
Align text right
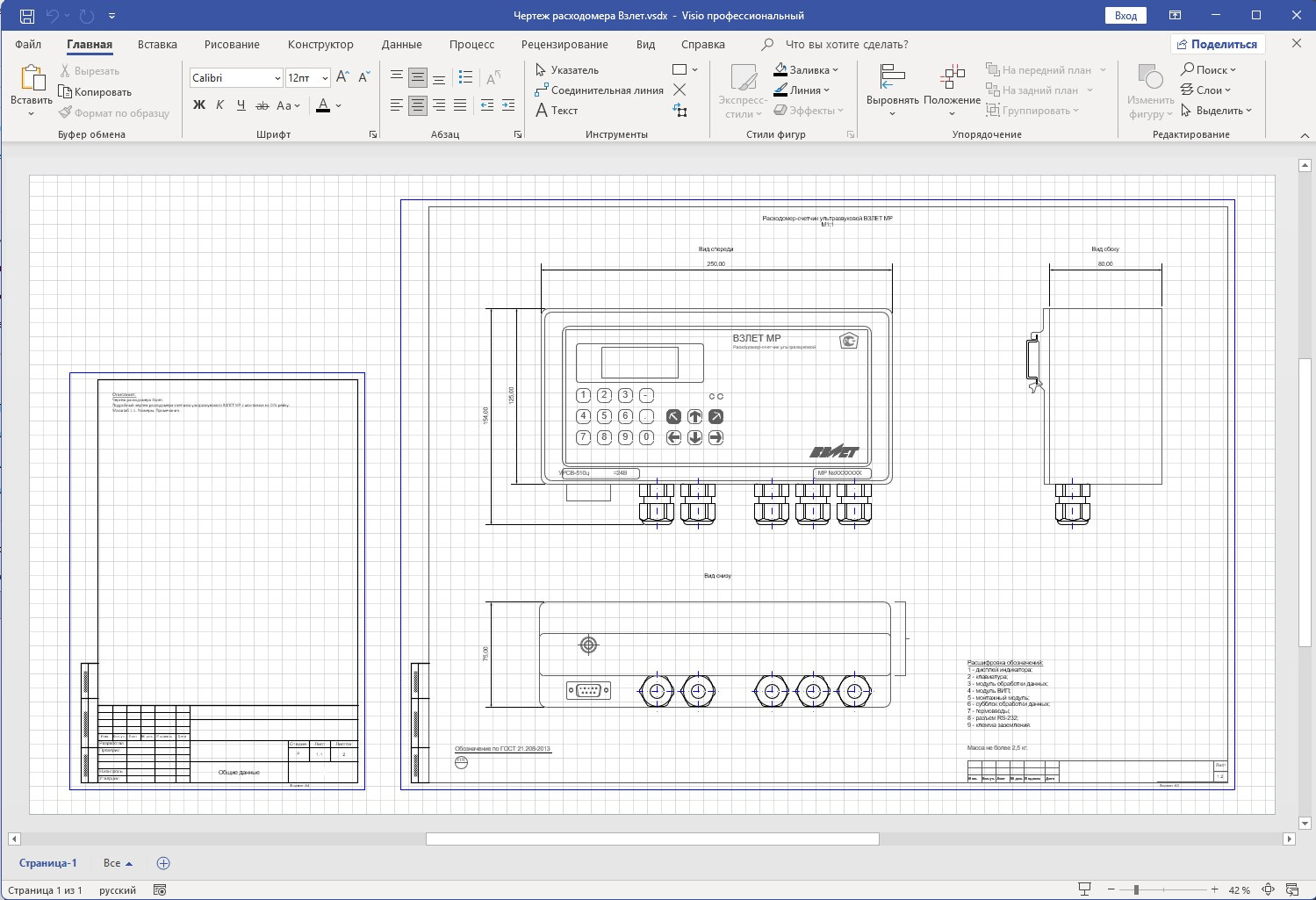[x=439, y=106]
